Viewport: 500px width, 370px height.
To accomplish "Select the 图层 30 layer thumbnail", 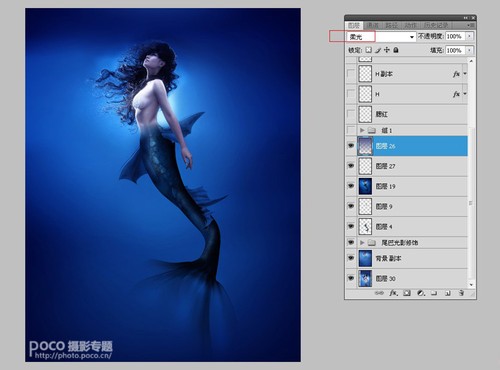I will coord(365,278).
